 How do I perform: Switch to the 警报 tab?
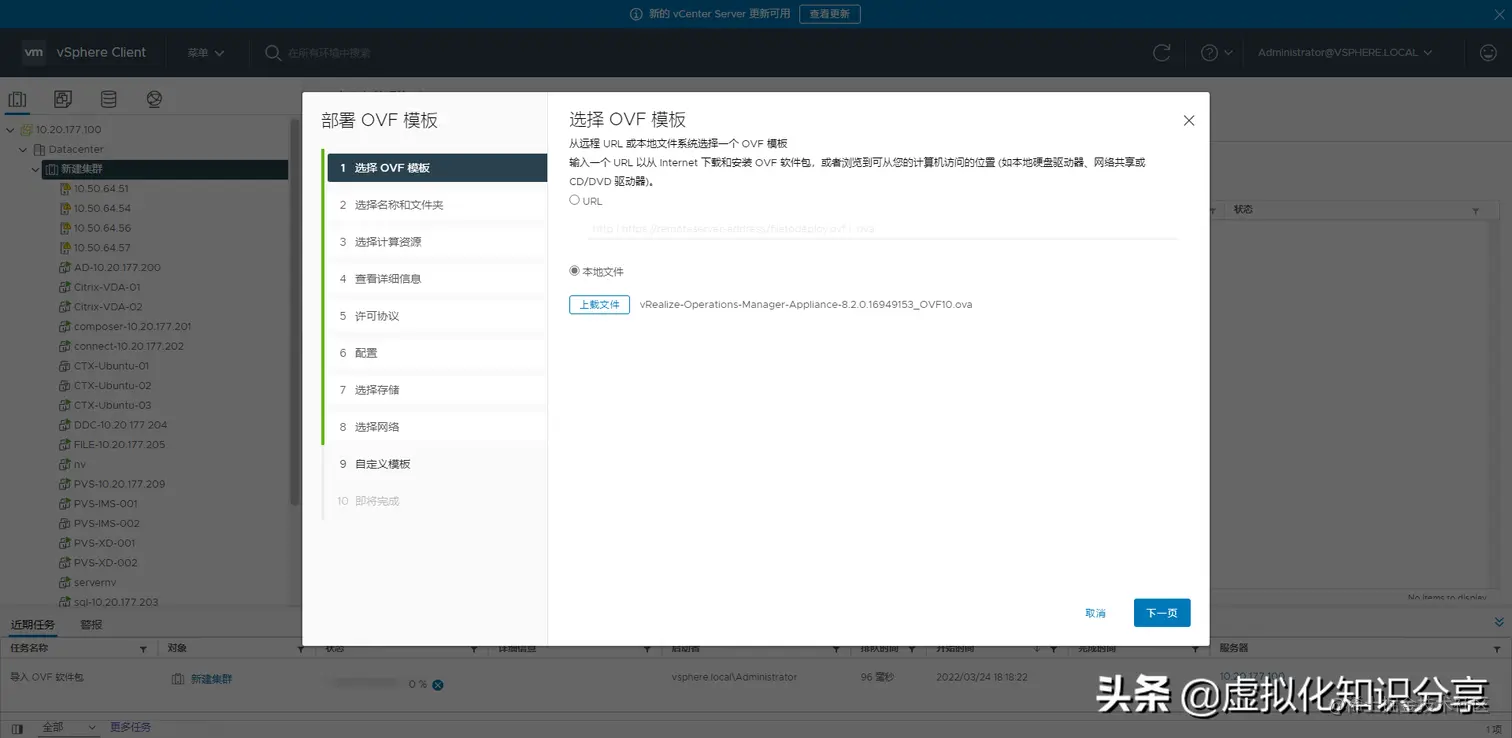tap(91, 624)
